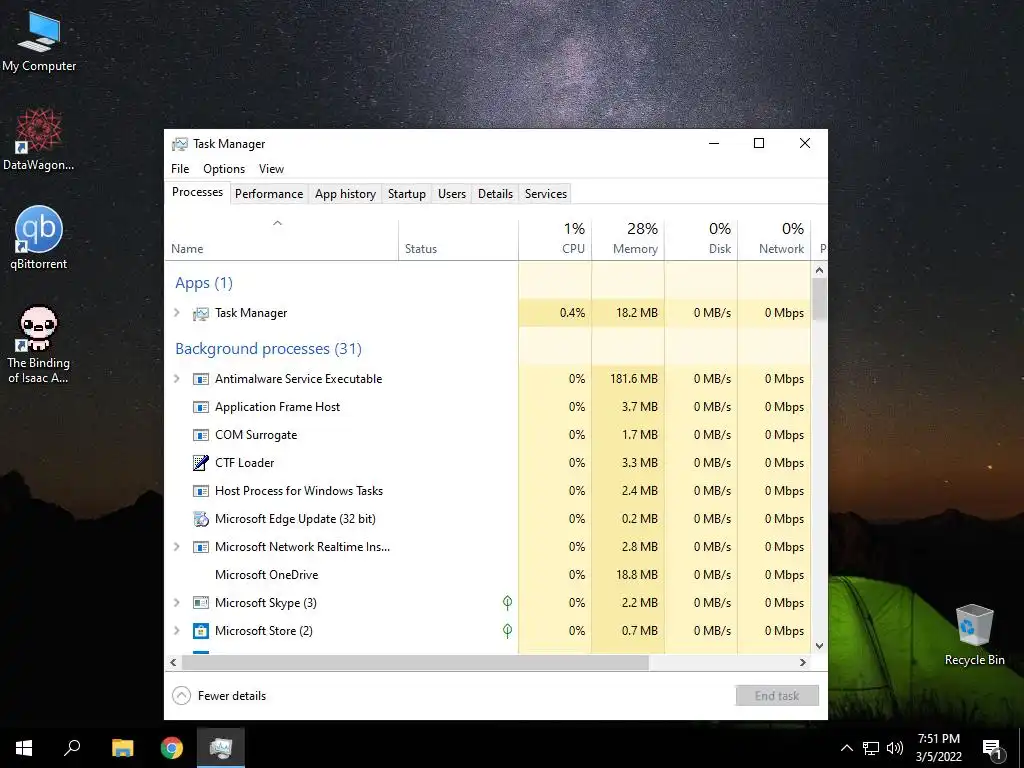Switch to the Performance tab
Viewport: 1024px width, 768px height.
pos(269,194)
